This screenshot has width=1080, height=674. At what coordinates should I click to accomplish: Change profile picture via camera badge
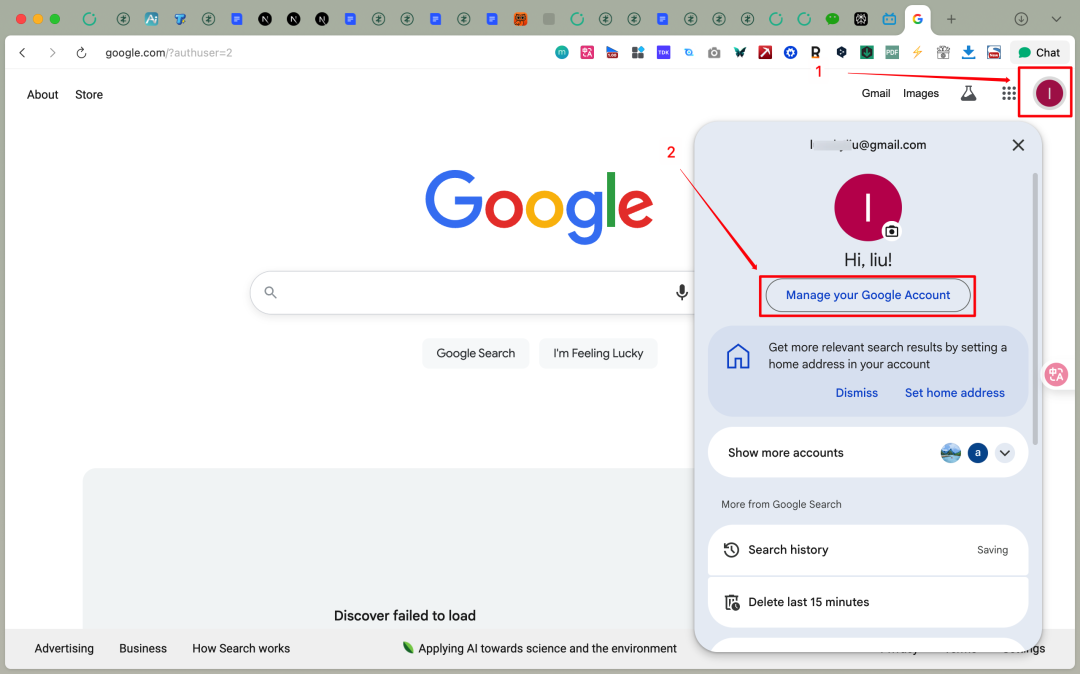891,231
